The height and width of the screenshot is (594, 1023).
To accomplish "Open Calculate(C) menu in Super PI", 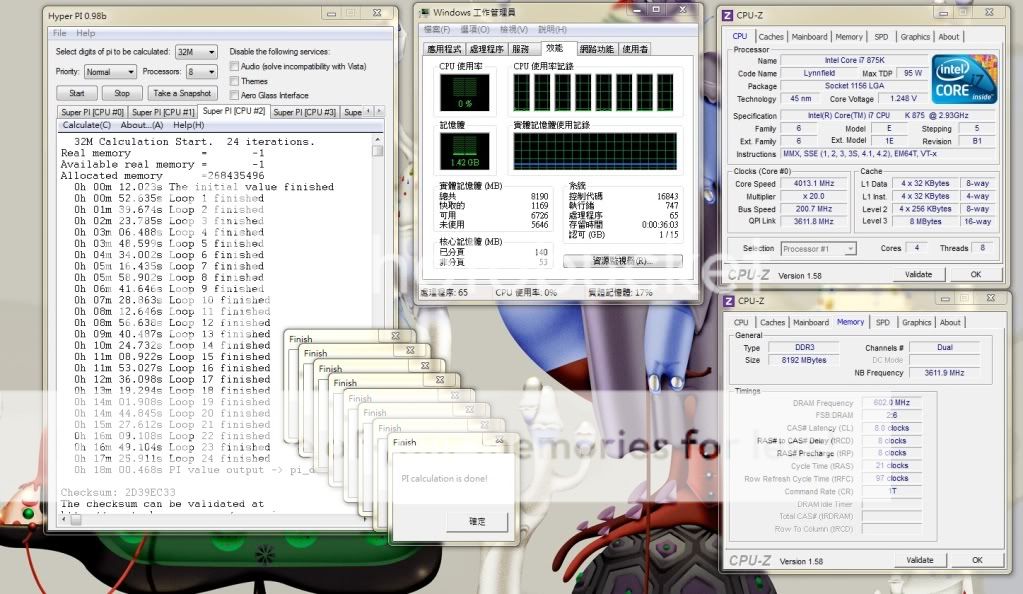I will tap(86, 125).
